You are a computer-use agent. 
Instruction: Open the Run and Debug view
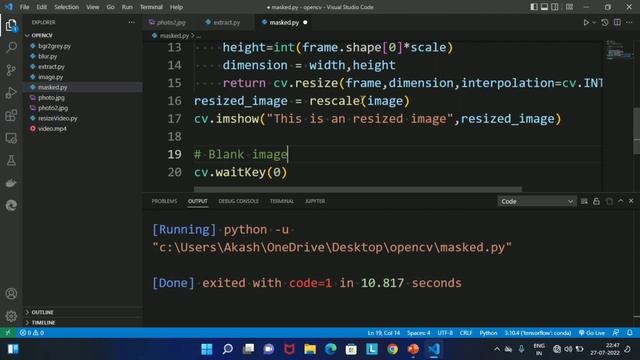(x=11, y=93)
